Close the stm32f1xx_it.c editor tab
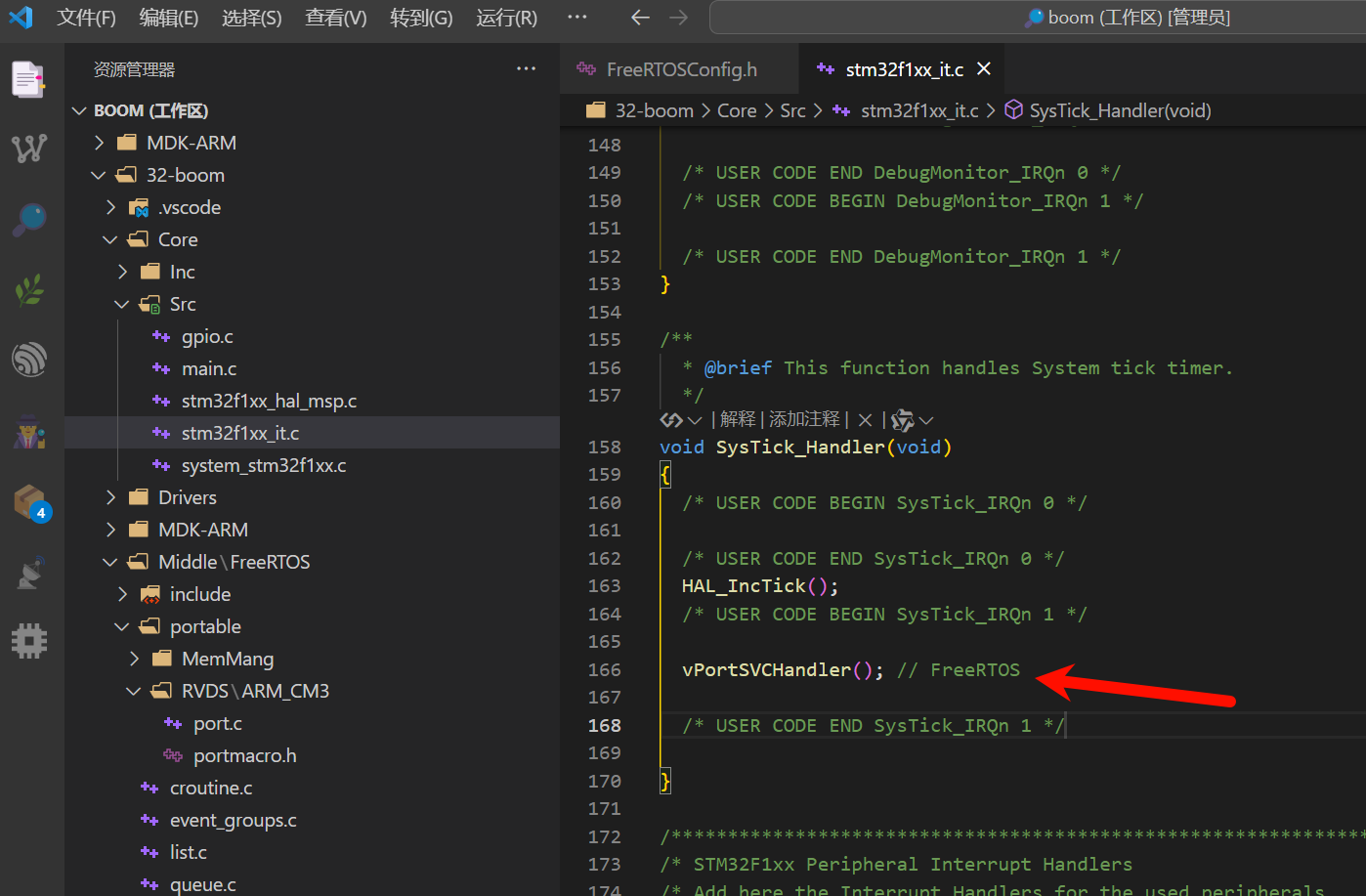Screen dimensions: 1366x896 coord(984,68)
